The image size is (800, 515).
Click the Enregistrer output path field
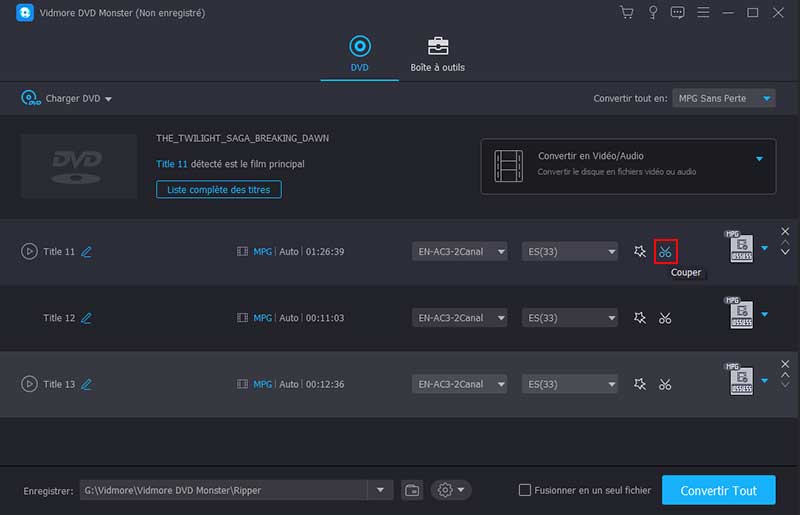pos(225,490)
